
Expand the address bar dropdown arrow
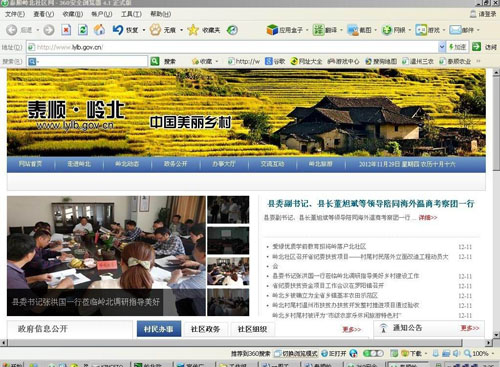pos(442,47)
